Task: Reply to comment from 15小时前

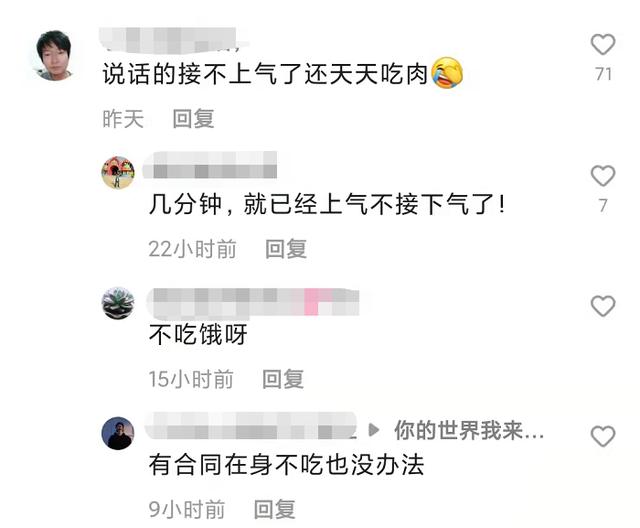Action: [x=283, y=379]
